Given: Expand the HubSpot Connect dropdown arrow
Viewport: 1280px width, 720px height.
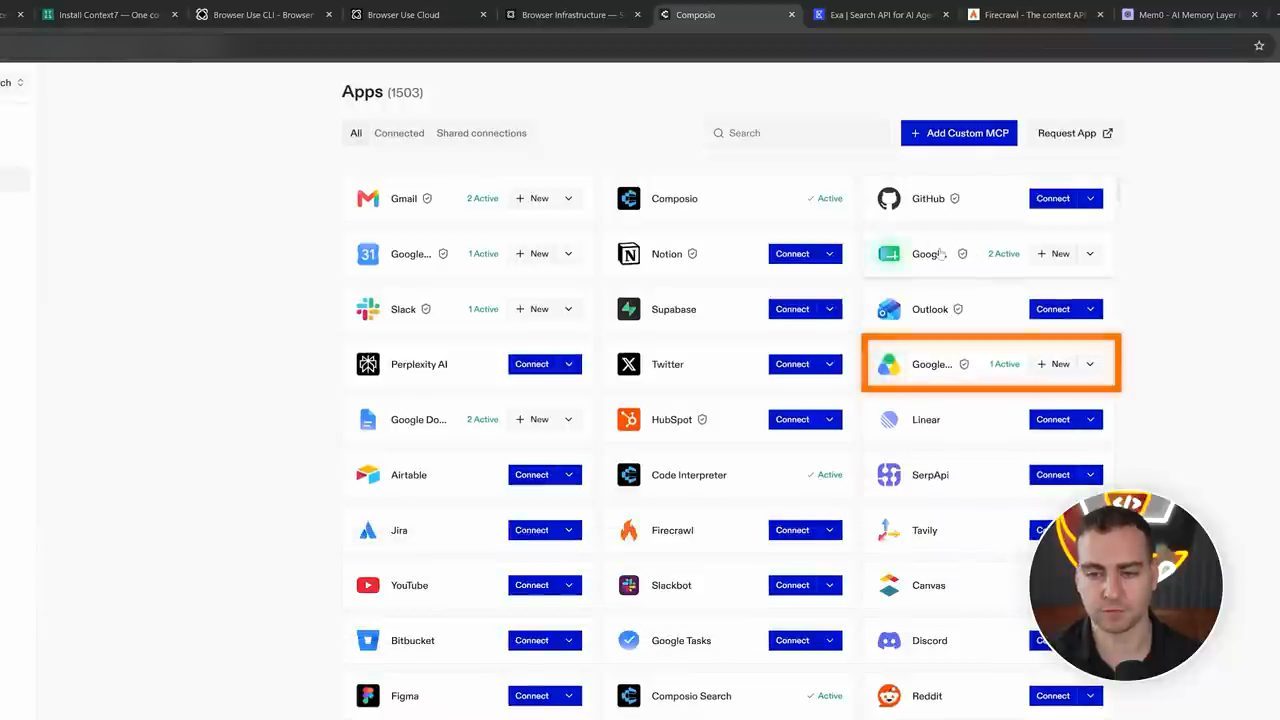Looking at the screenshot, I should [830, 420].
